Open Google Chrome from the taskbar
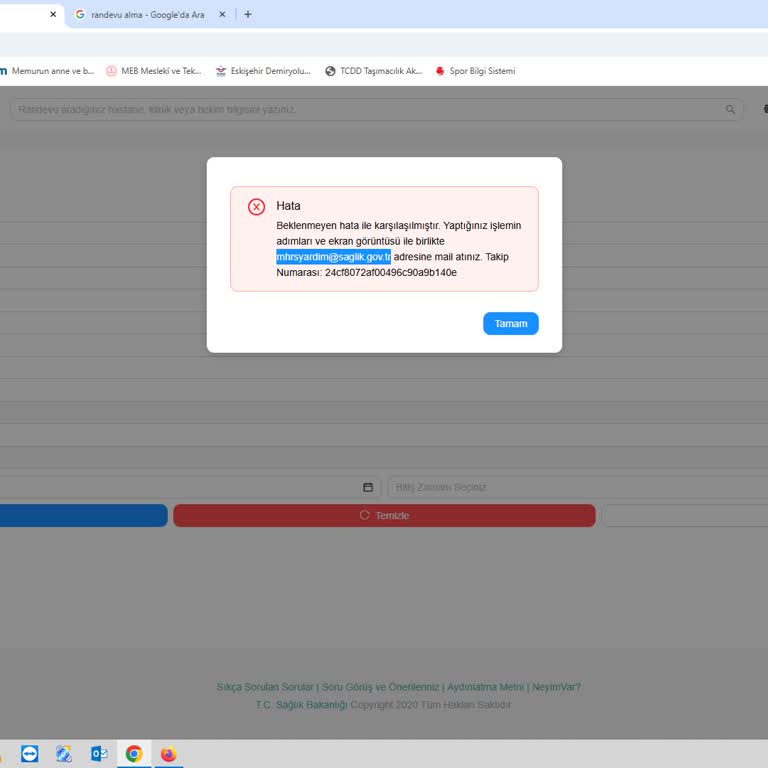This screenshot has height=768, width=768. coord(134,753)
